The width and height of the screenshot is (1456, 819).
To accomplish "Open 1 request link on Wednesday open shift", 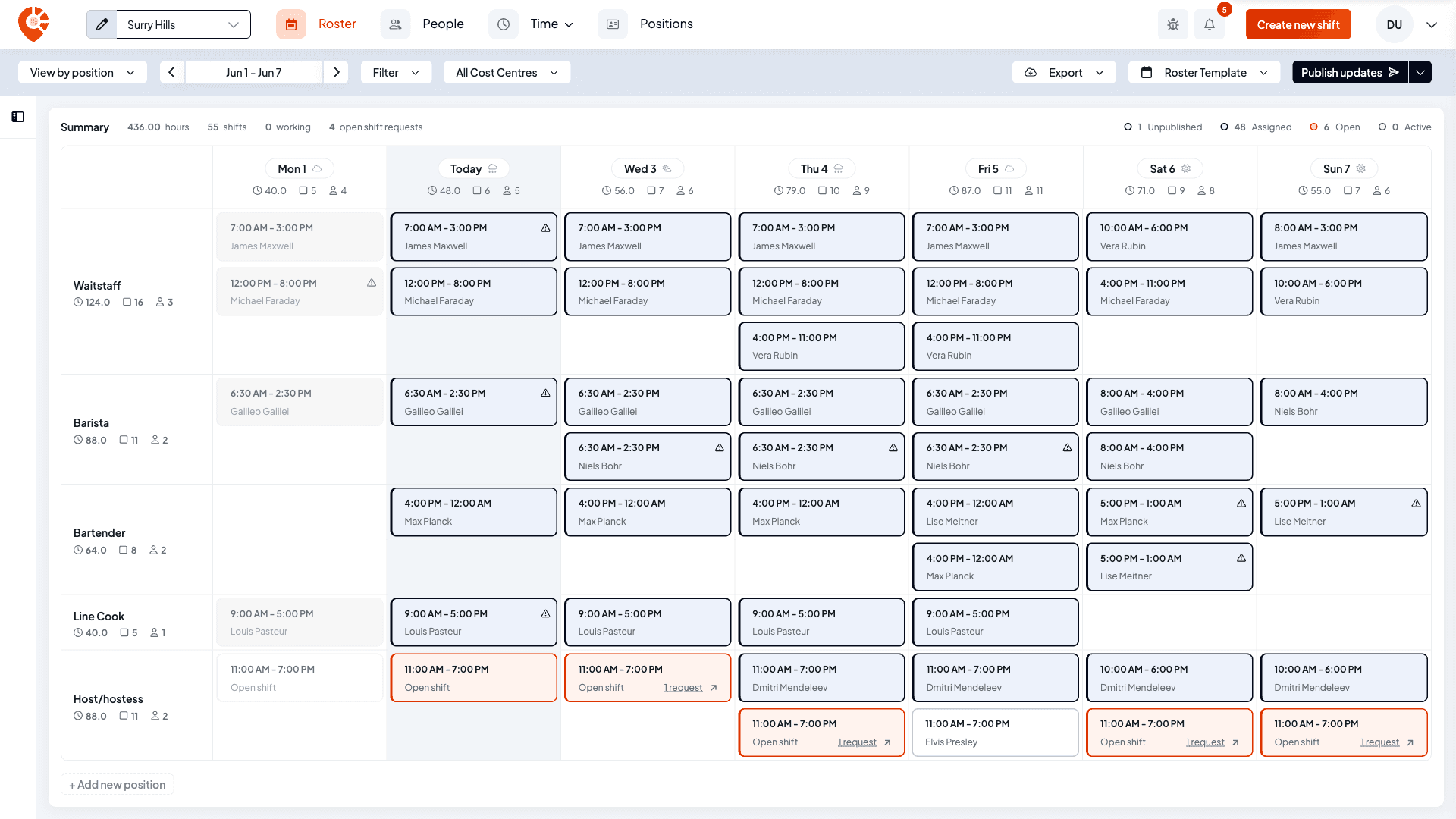I will pyautogui.click(x=683, y=688).
